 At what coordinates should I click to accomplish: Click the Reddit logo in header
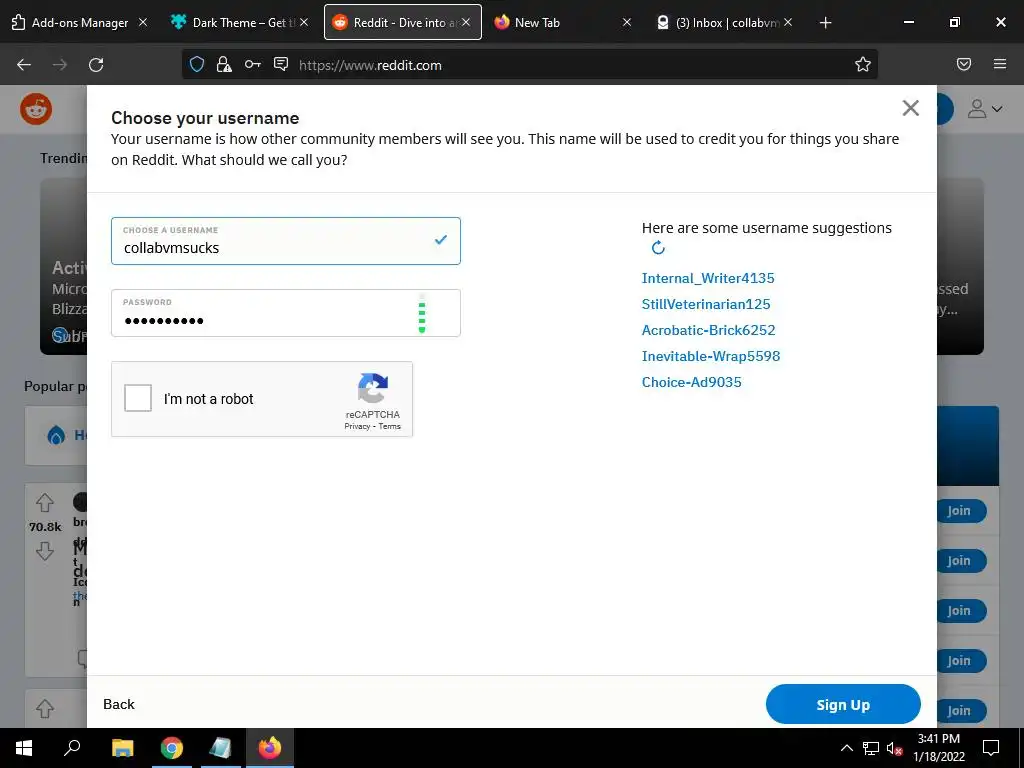point(36,109)
